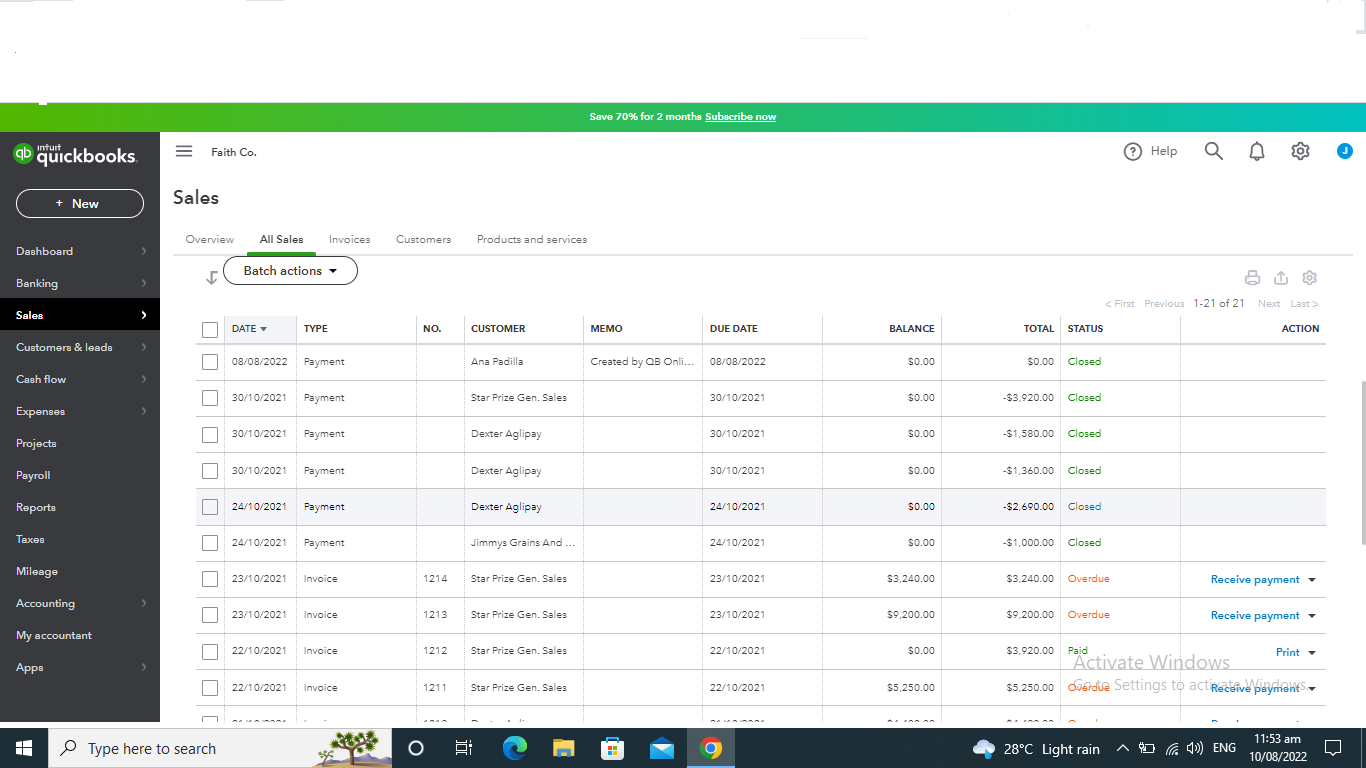
Task: Open Projects in the sidebar
Action: point(36,443)
